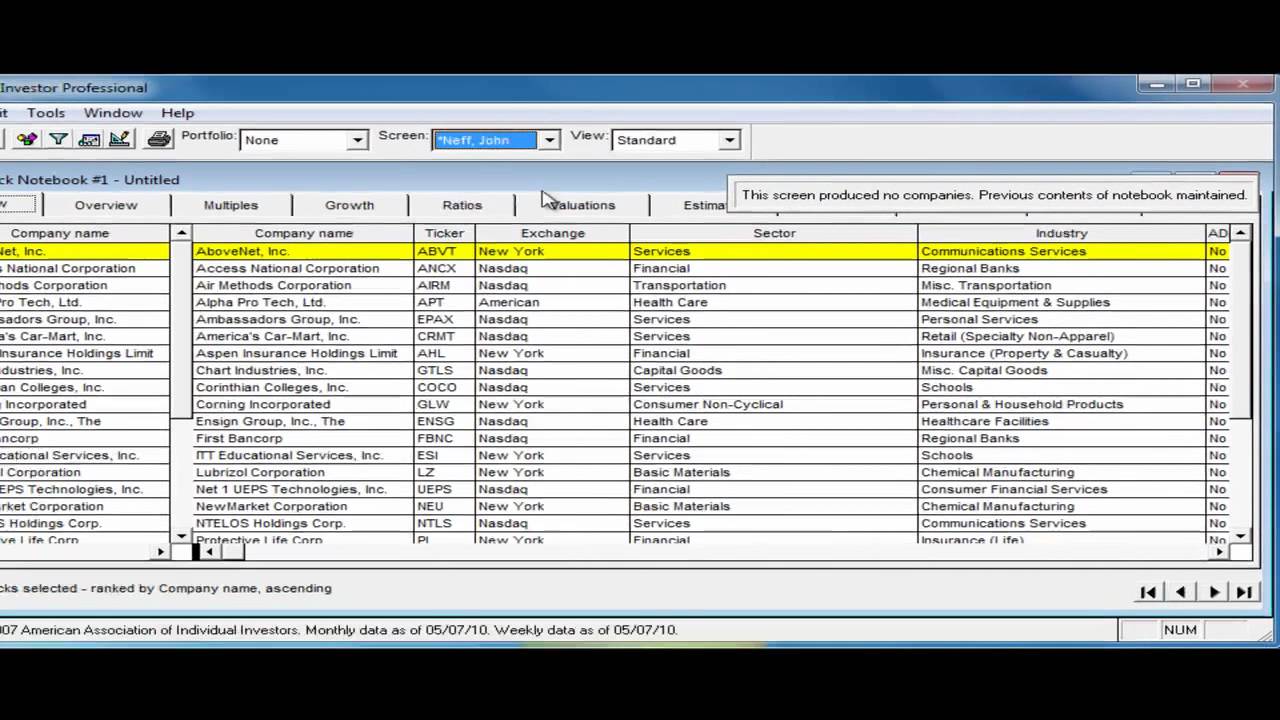Switch to the Multiples tab
The height and width of the screenshot is (720, 1280).
click(x=231, y=205)
